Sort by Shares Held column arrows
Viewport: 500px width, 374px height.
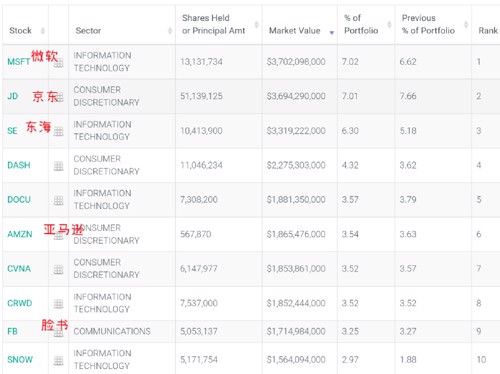pyautogui.click(x=256, y=24)
